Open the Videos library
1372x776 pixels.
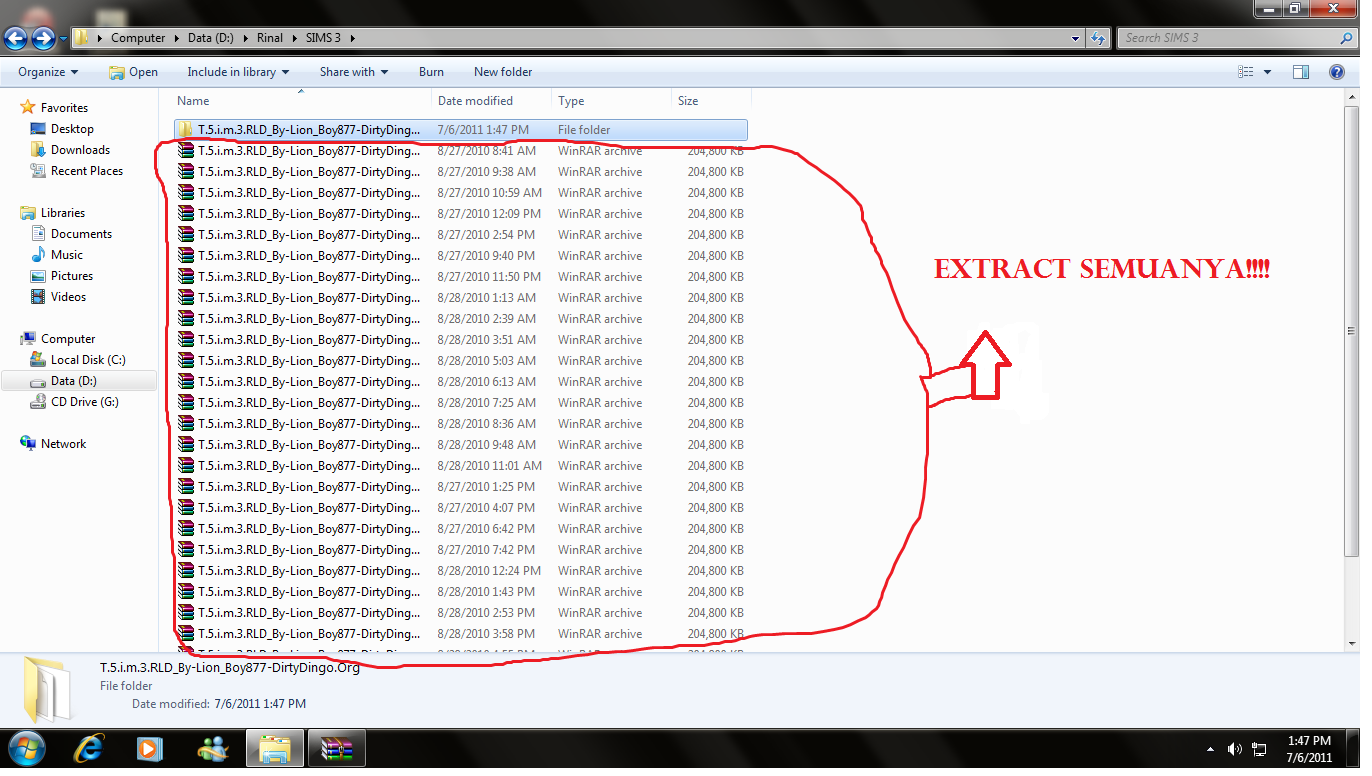coord(68,297)
